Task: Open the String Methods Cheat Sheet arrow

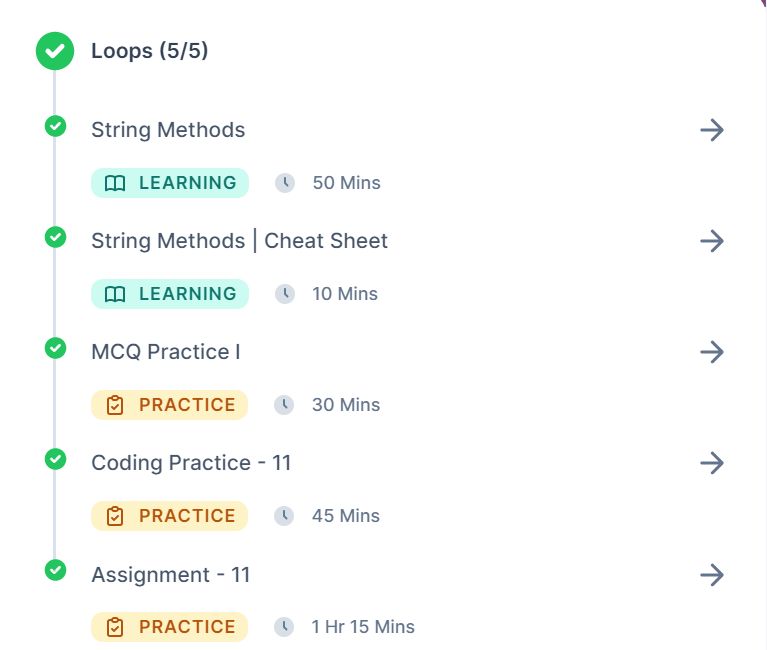Action: (x=711, y=241)
